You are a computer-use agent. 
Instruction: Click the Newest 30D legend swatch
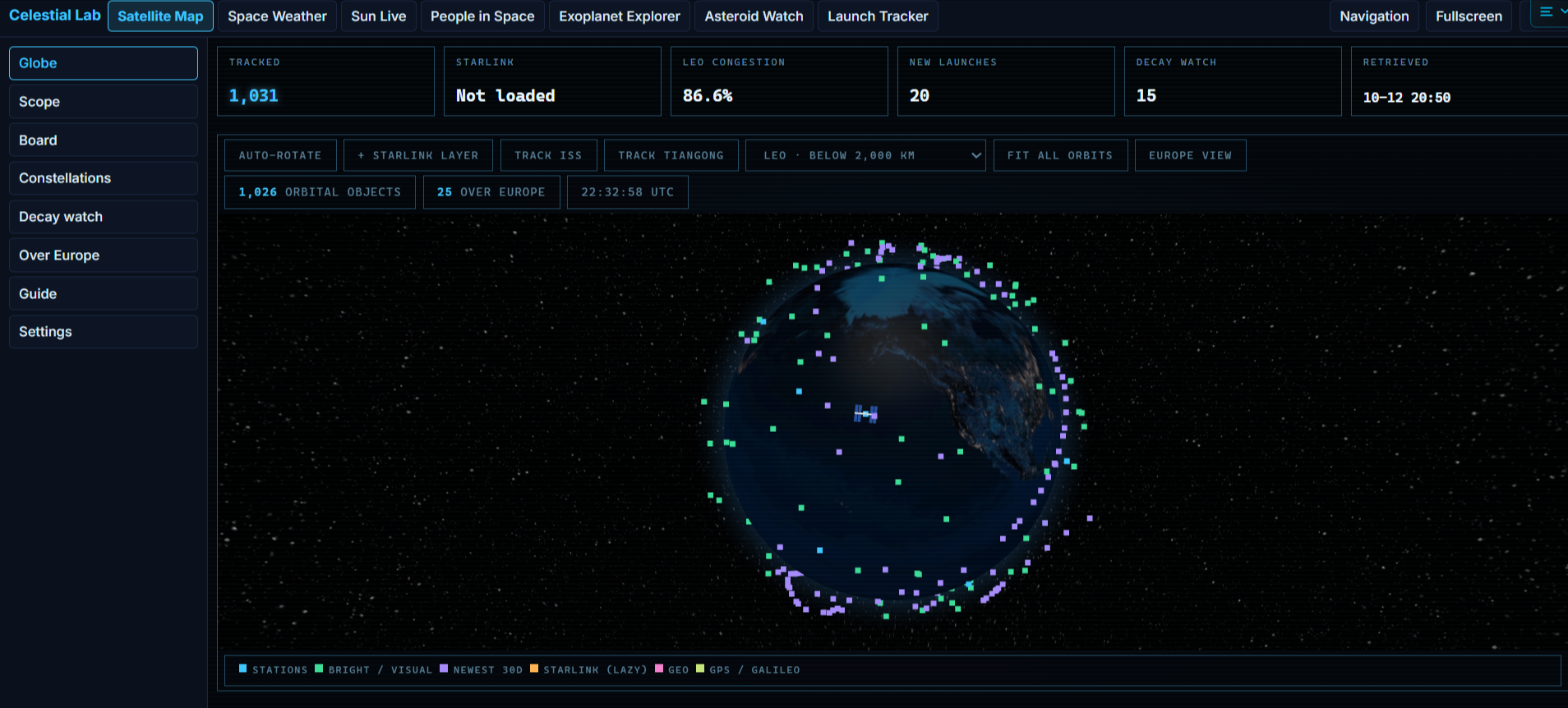[444, 669]
